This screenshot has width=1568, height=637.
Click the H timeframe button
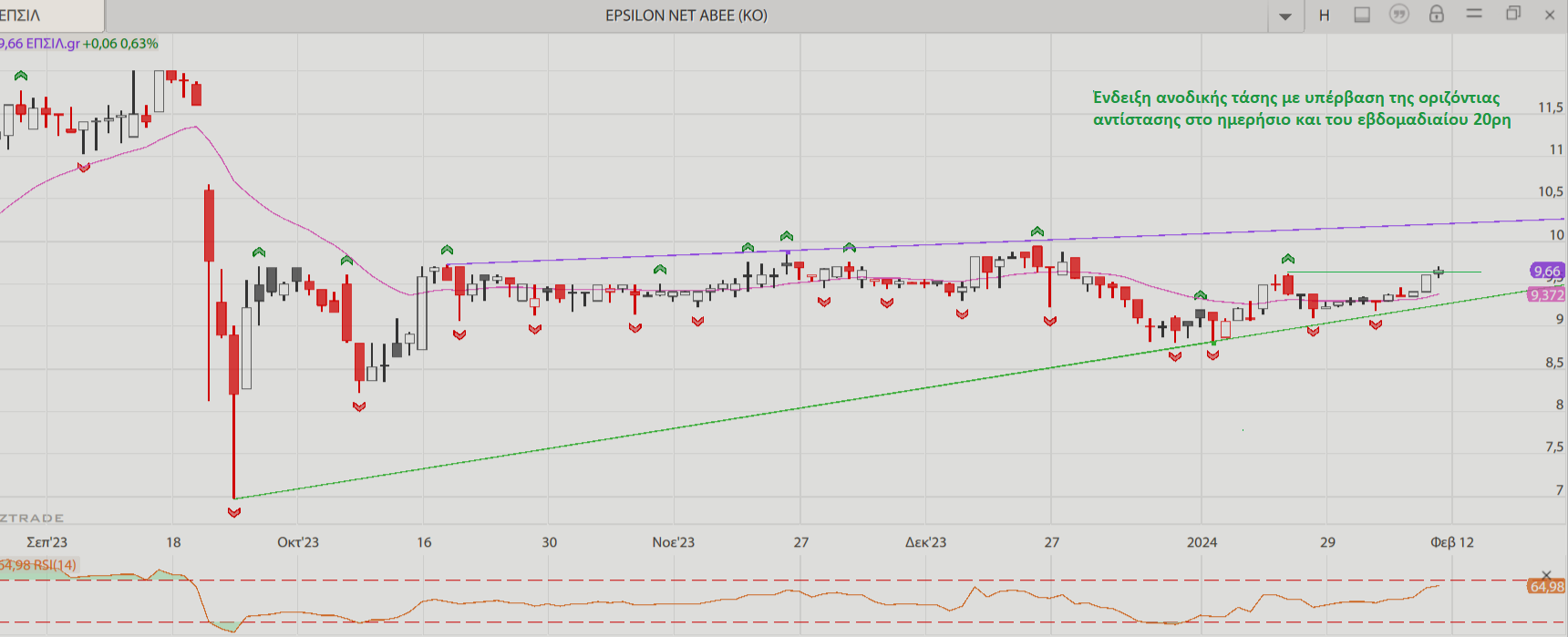point(1324,15)
